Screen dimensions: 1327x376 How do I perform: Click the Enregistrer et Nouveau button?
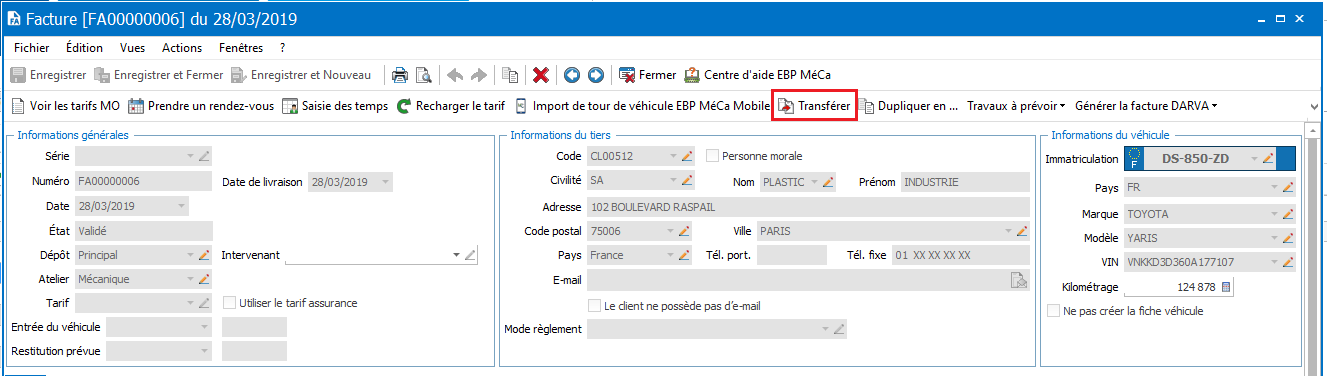point(301,75)
